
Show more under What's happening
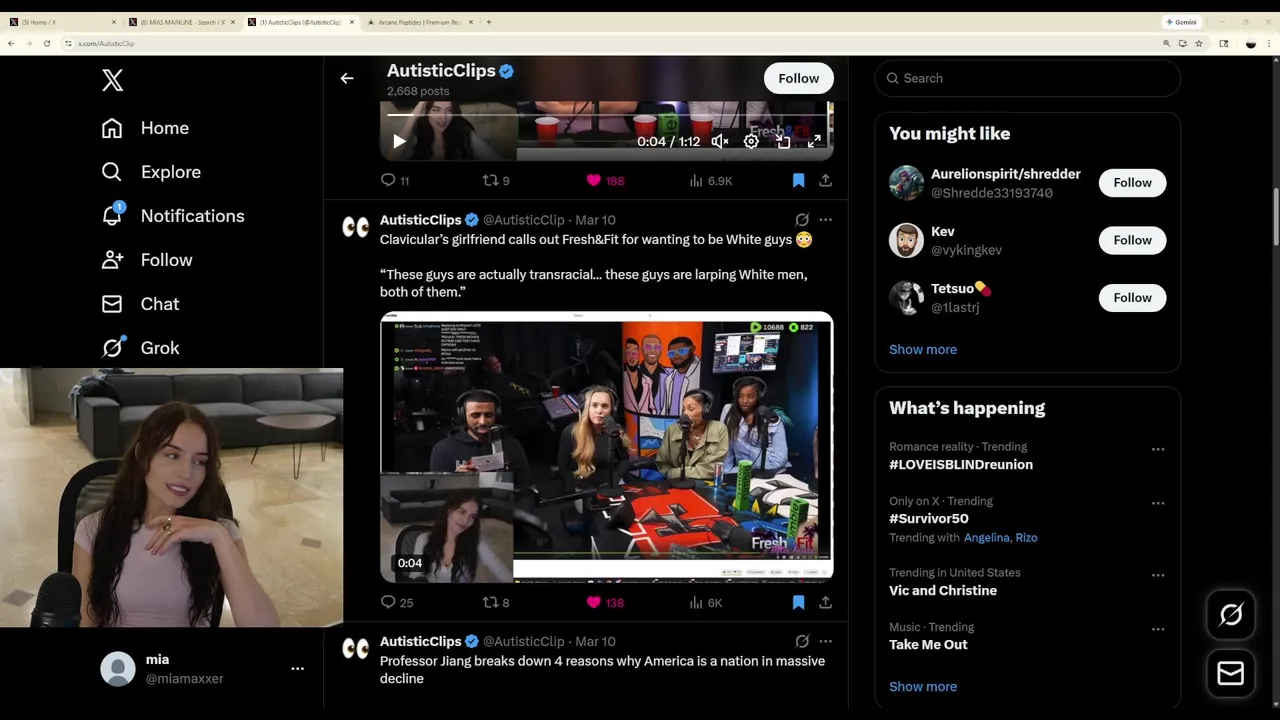pos(923,687)
